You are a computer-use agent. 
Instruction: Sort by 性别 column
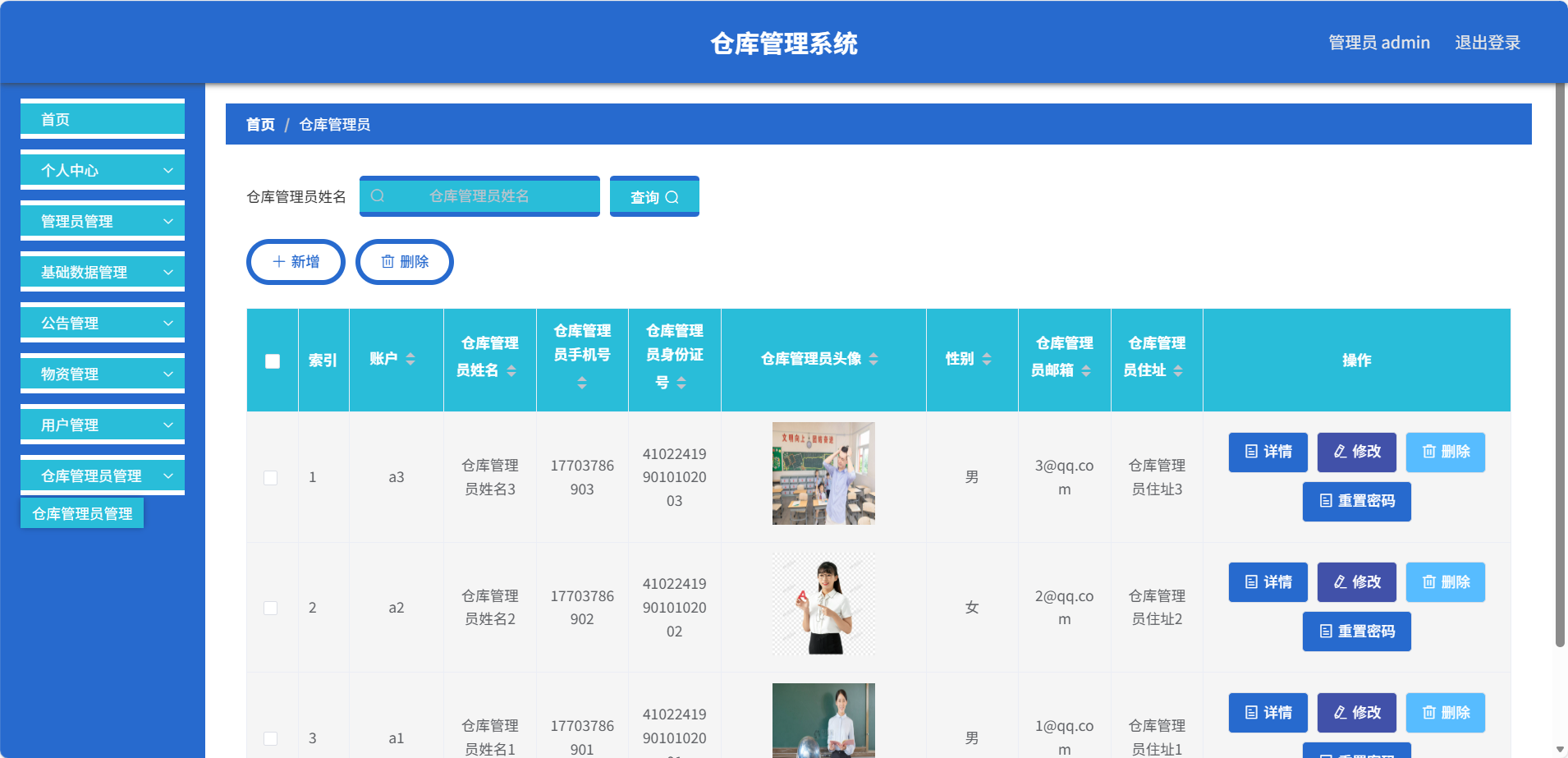(987, 359)
